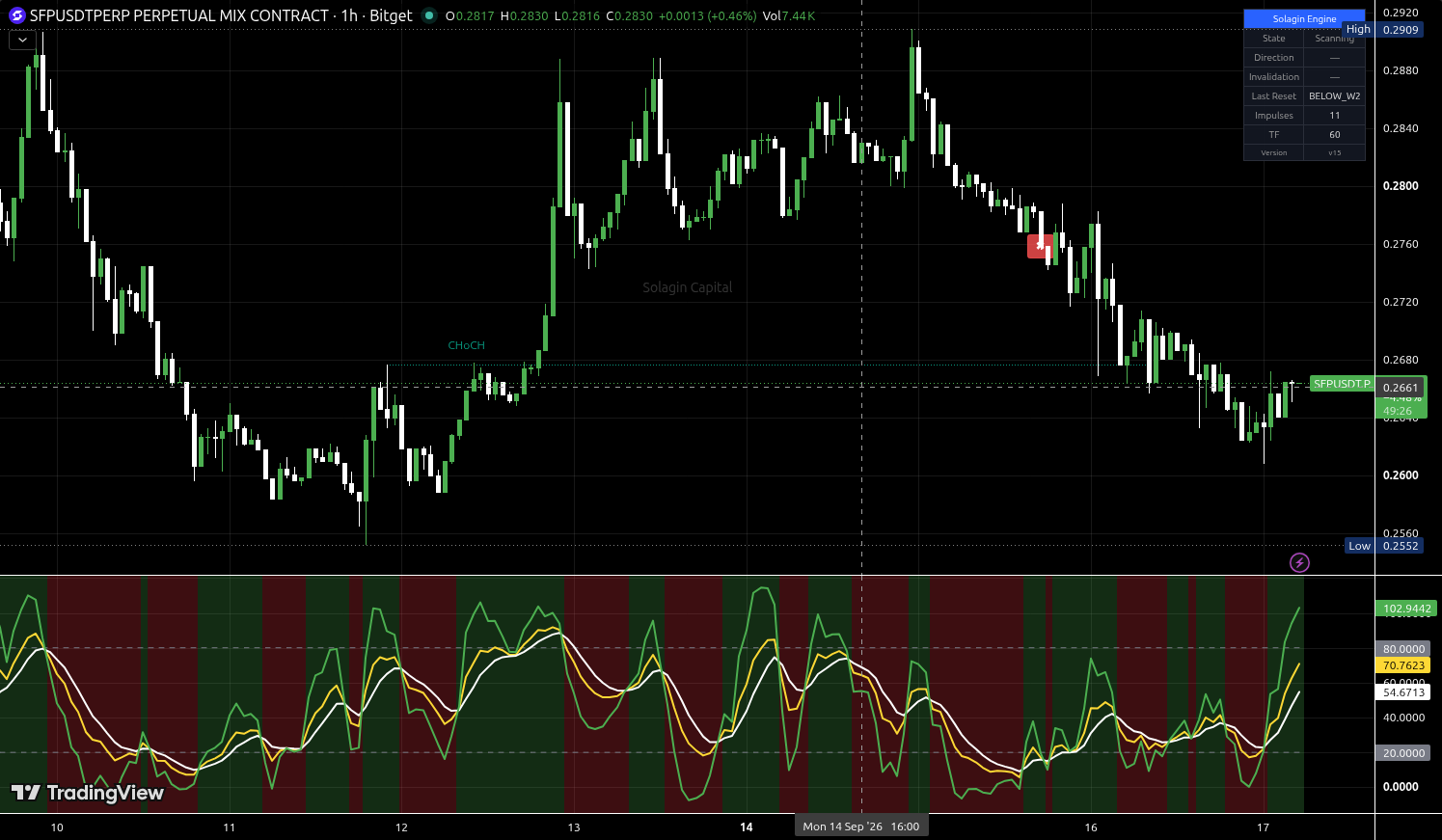The width and height of the screenshot is (1442, 840).
Task: Click the white oscillator value 54.6713
Action: (1403, 692)
